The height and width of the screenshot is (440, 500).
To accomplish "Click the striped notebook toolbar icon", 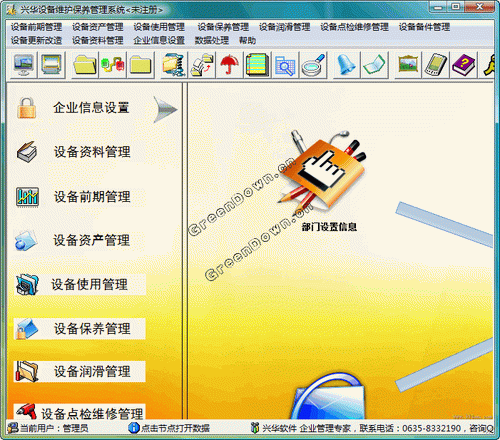I will tap(257, 65).
